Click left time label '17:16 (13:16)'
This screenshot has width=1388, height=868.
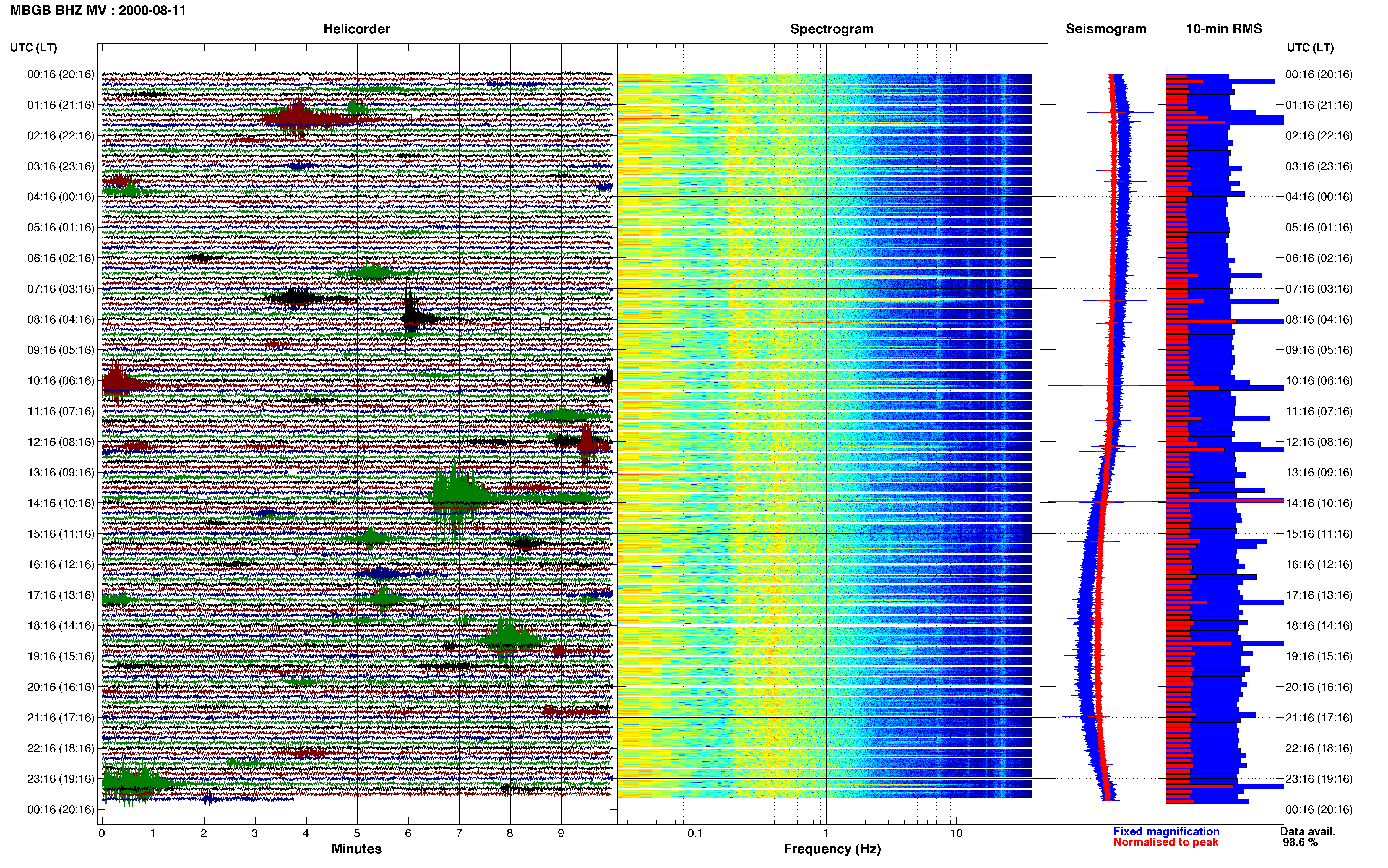61,595
